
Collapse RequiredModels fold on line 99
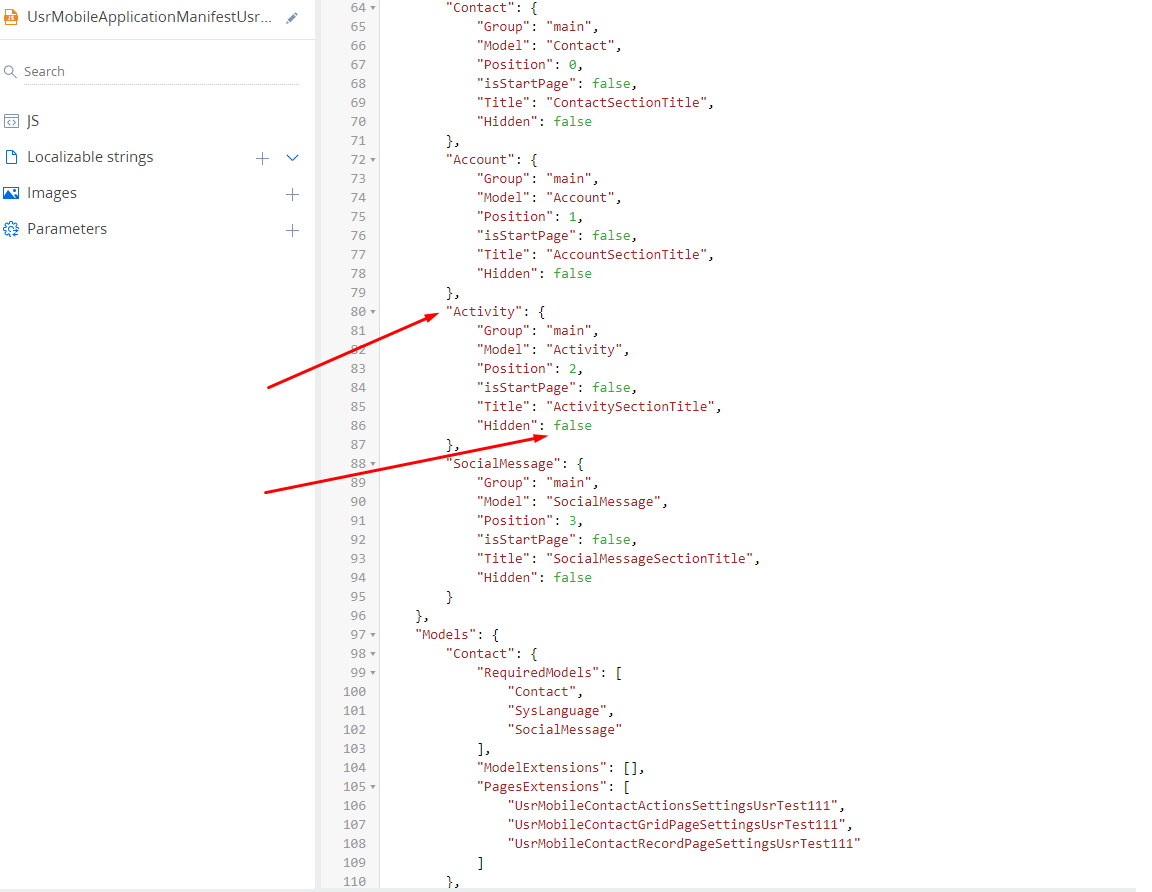pos(373,672)
